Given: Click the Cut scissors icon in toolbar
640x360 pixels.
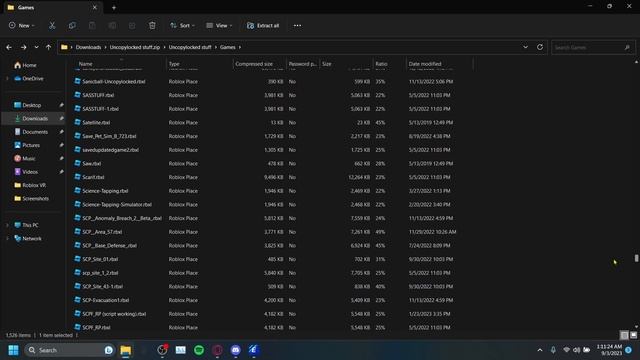Looking at the screenshot, I should click(52, 25).
